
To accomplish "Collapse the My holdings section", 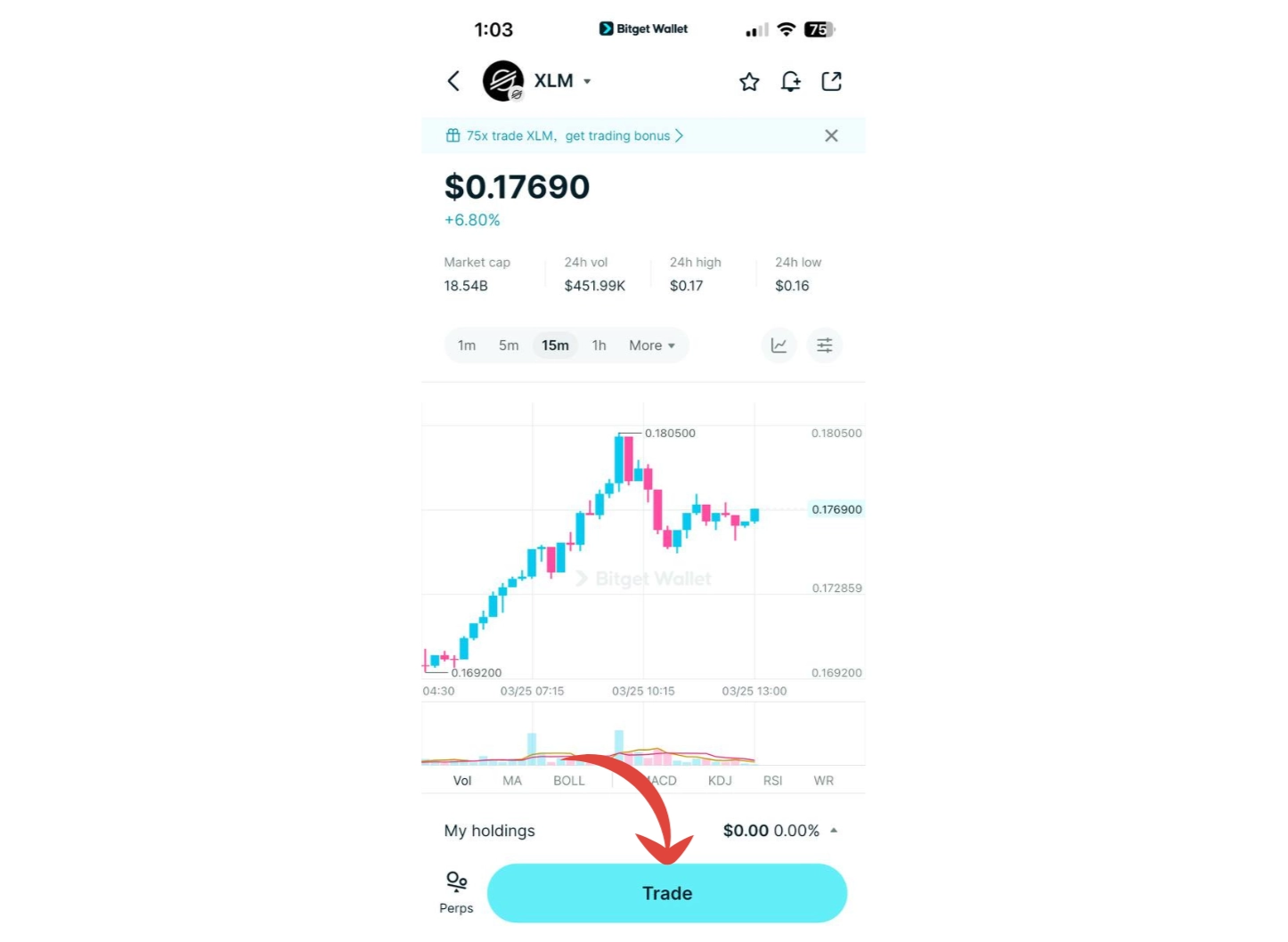I will (x=834, y=830).
